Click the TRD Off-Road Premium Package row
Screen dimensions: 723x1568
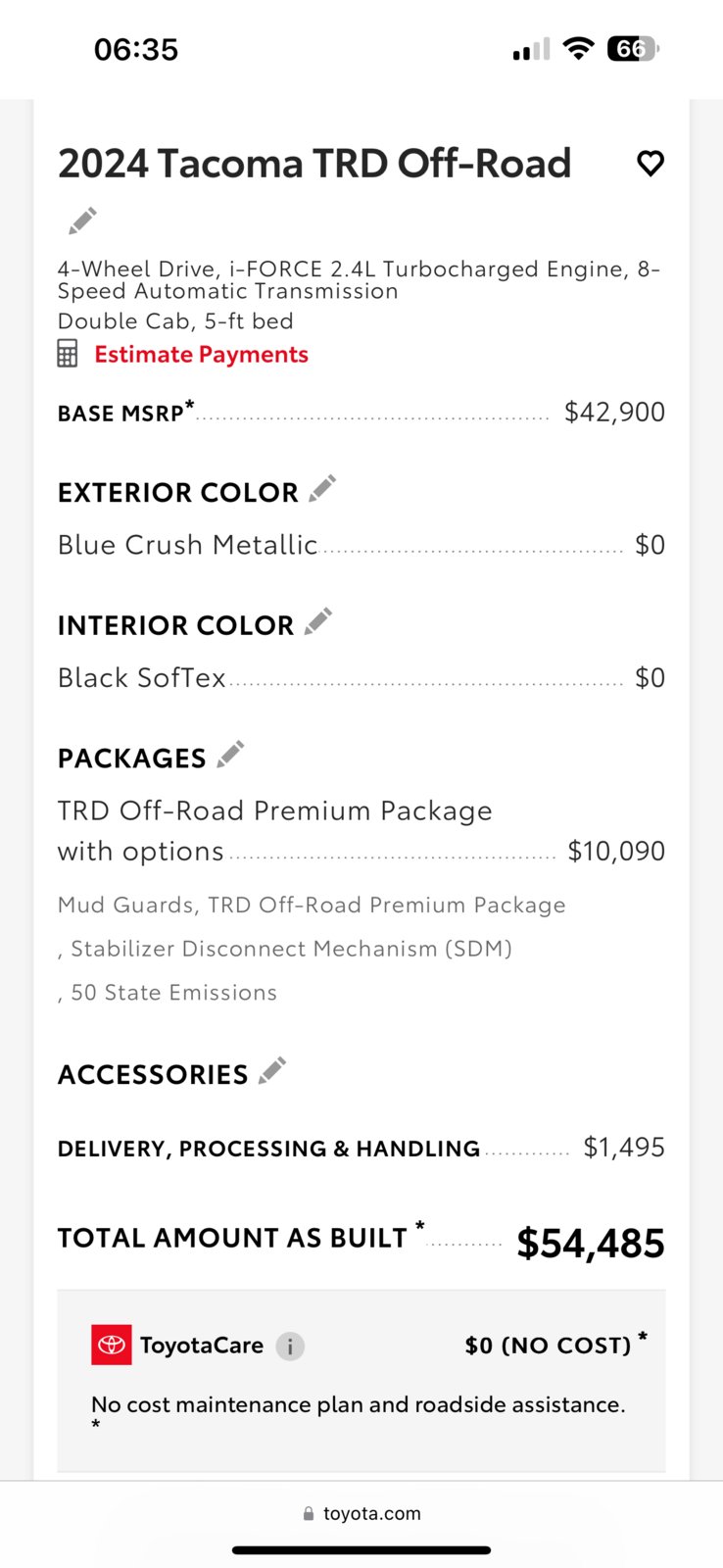[361, 831]
